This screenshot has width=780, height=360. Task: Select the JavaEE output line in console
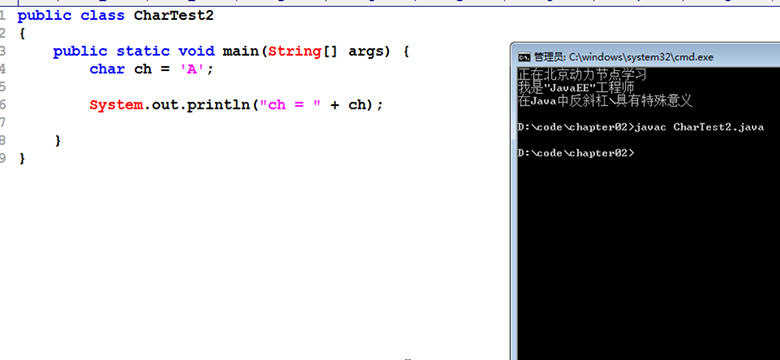point(576,88)
